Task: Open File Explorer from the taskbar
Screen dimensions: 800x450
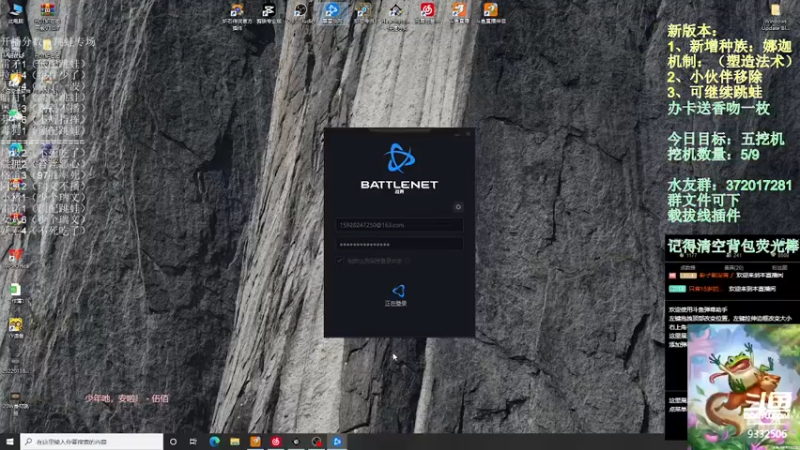Action: click(x=235, y=441)
